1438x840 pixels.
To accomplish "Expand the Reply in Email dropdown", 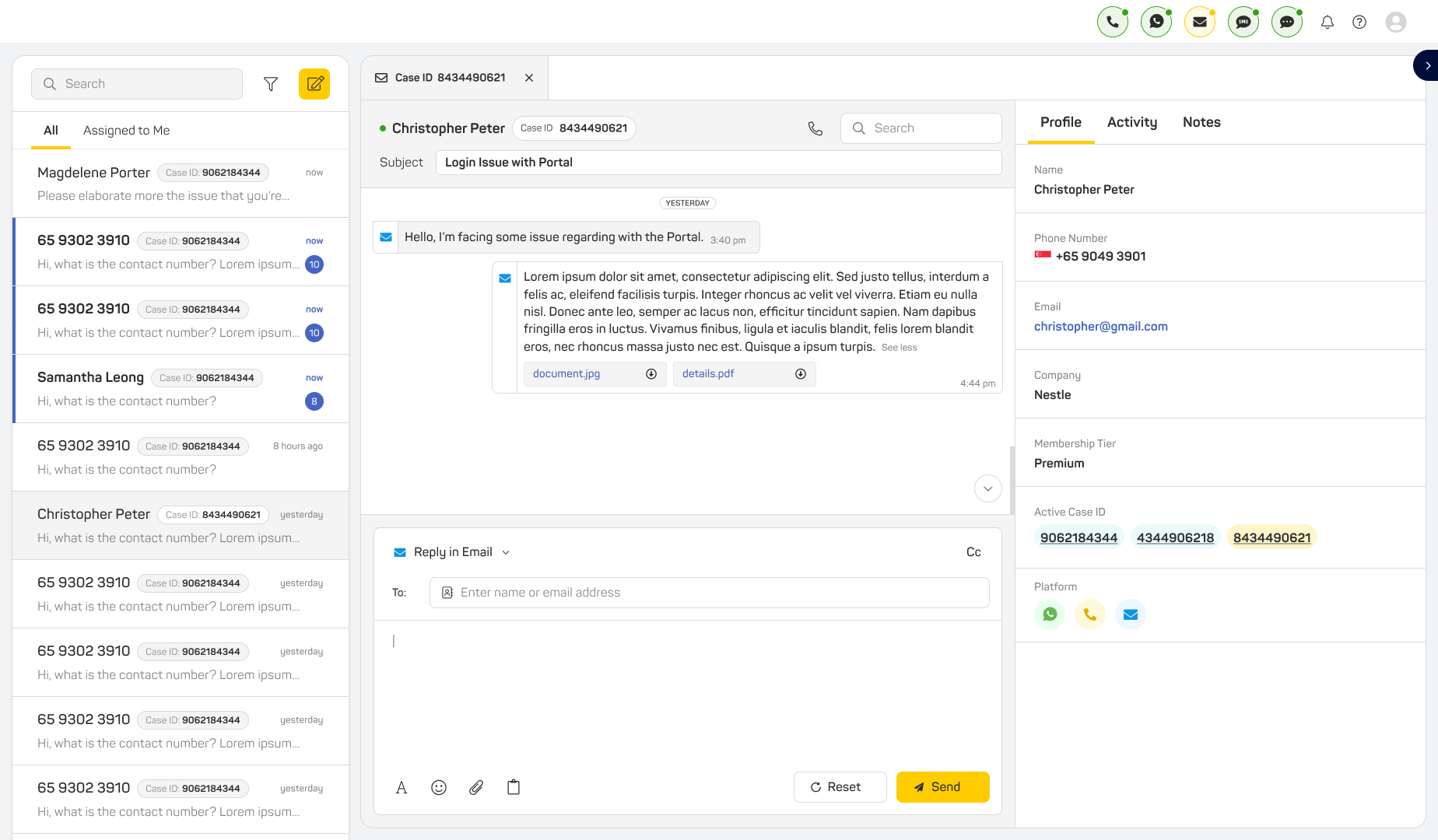I will [x=506, y=552].
